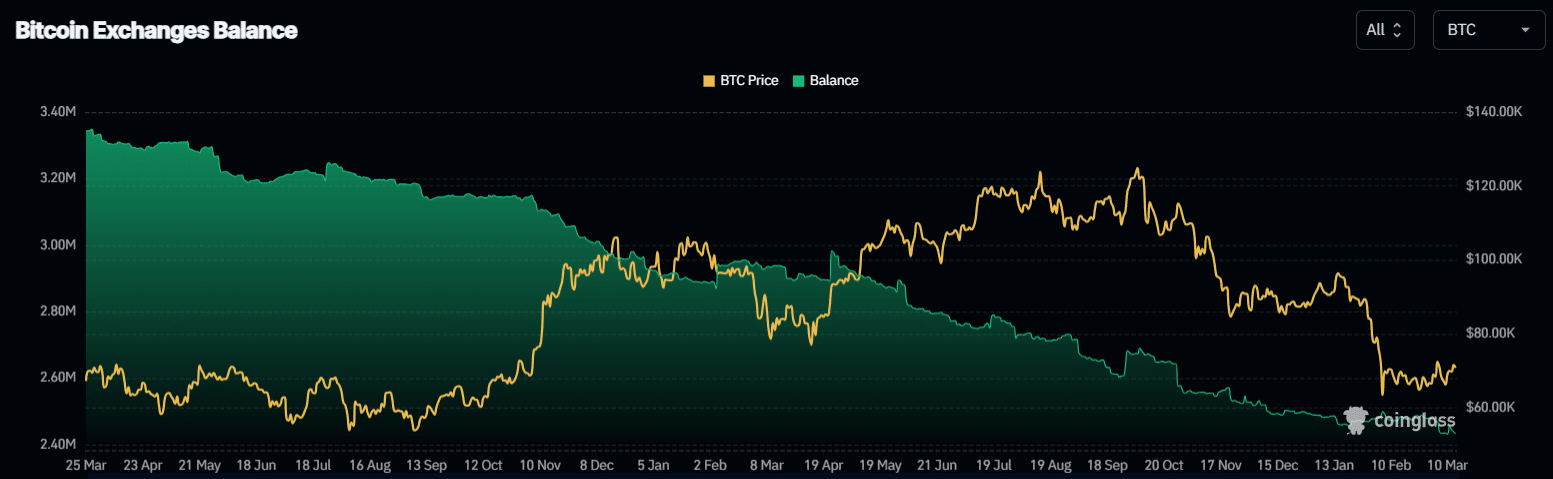This screenshot has height=479, width=1553.
Task: Click the 3.40M left axis label
Action: coord(56,112)
